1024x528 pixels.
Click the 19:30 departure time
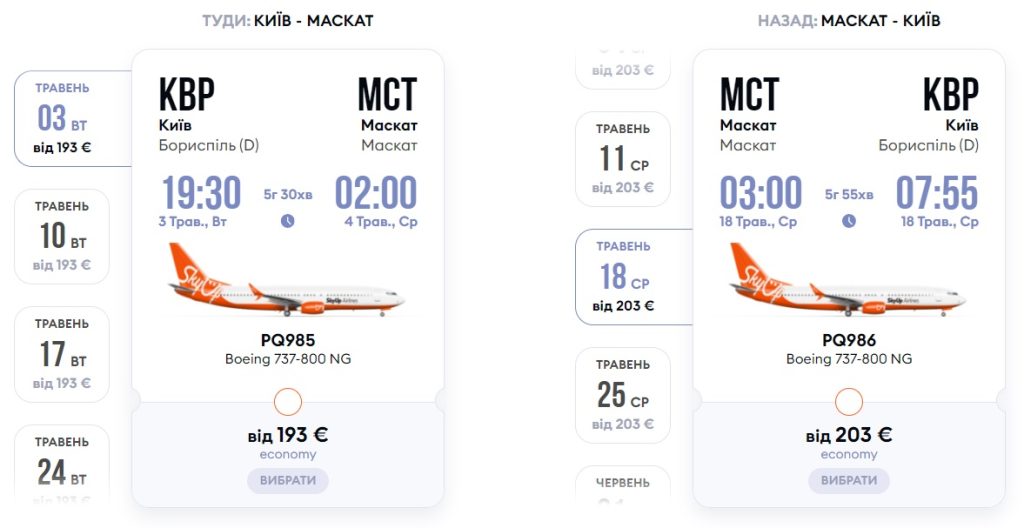(x=200, y=193)
